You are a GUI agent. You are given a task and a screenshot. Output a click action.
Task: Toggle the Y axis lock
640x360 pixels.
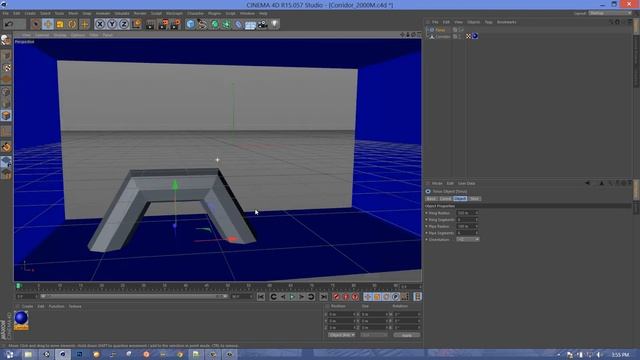112,24
